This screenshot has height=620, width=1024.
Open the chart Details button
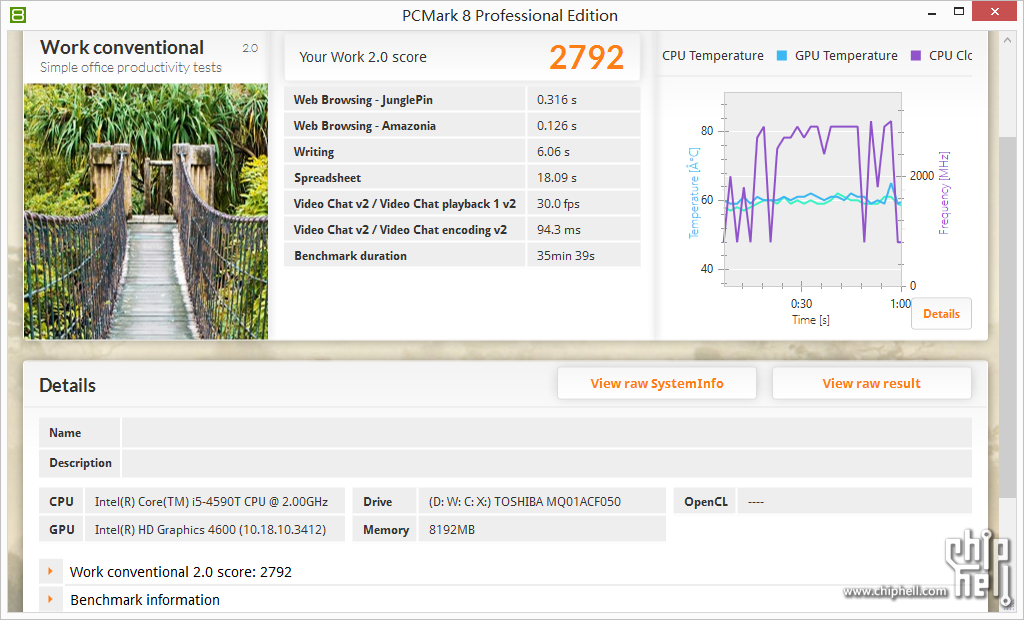[x=941, y=314]
